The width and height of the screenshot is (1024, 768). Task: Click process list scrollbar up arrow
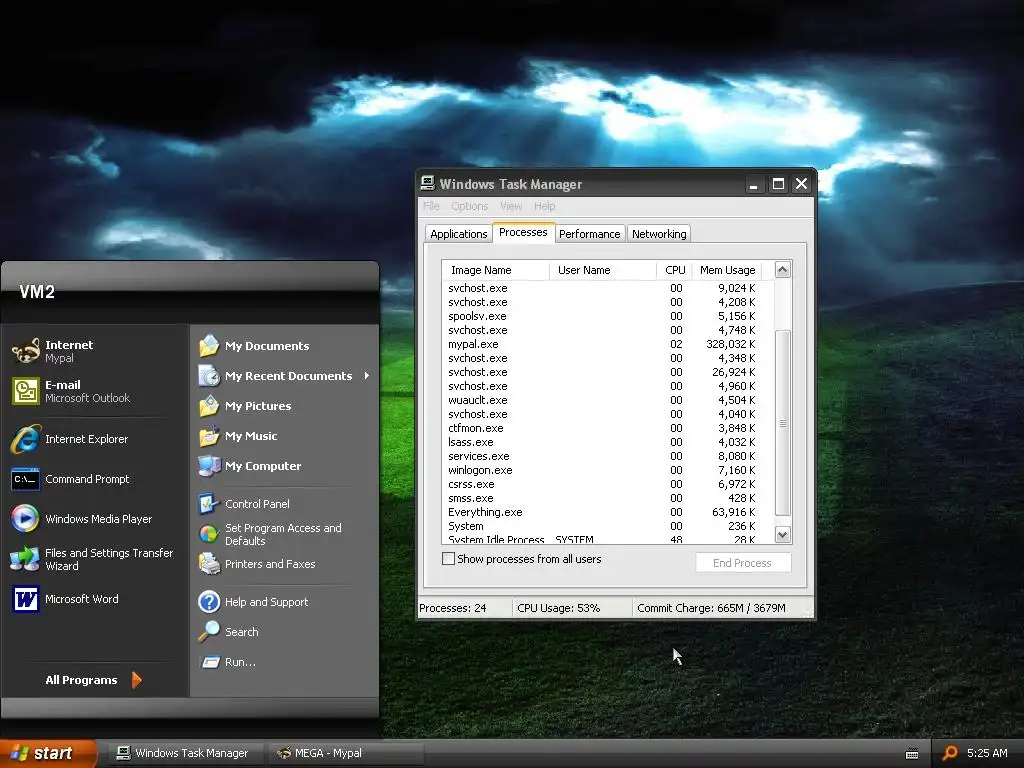(782, 270)
